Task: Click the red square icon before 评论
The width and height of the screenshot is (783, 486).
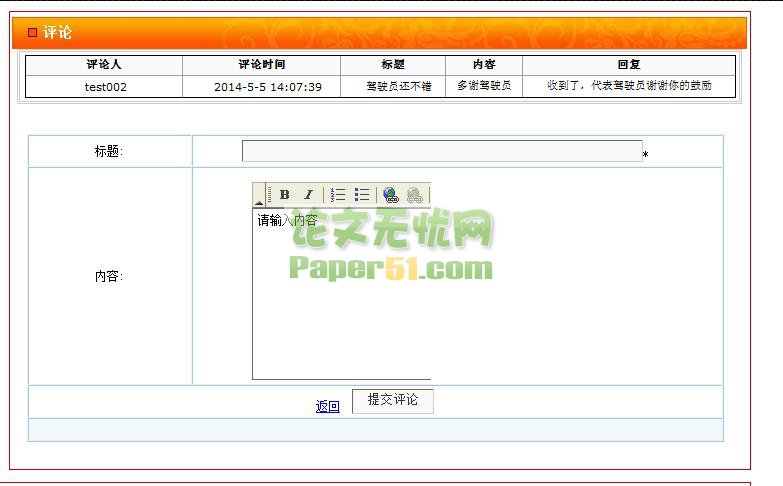Action: point(32,32)
